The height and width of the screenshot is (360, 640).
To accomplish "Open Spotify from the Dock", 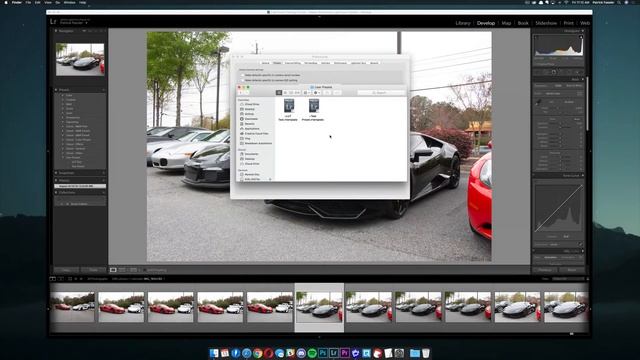I will click(x=312, y=353).
